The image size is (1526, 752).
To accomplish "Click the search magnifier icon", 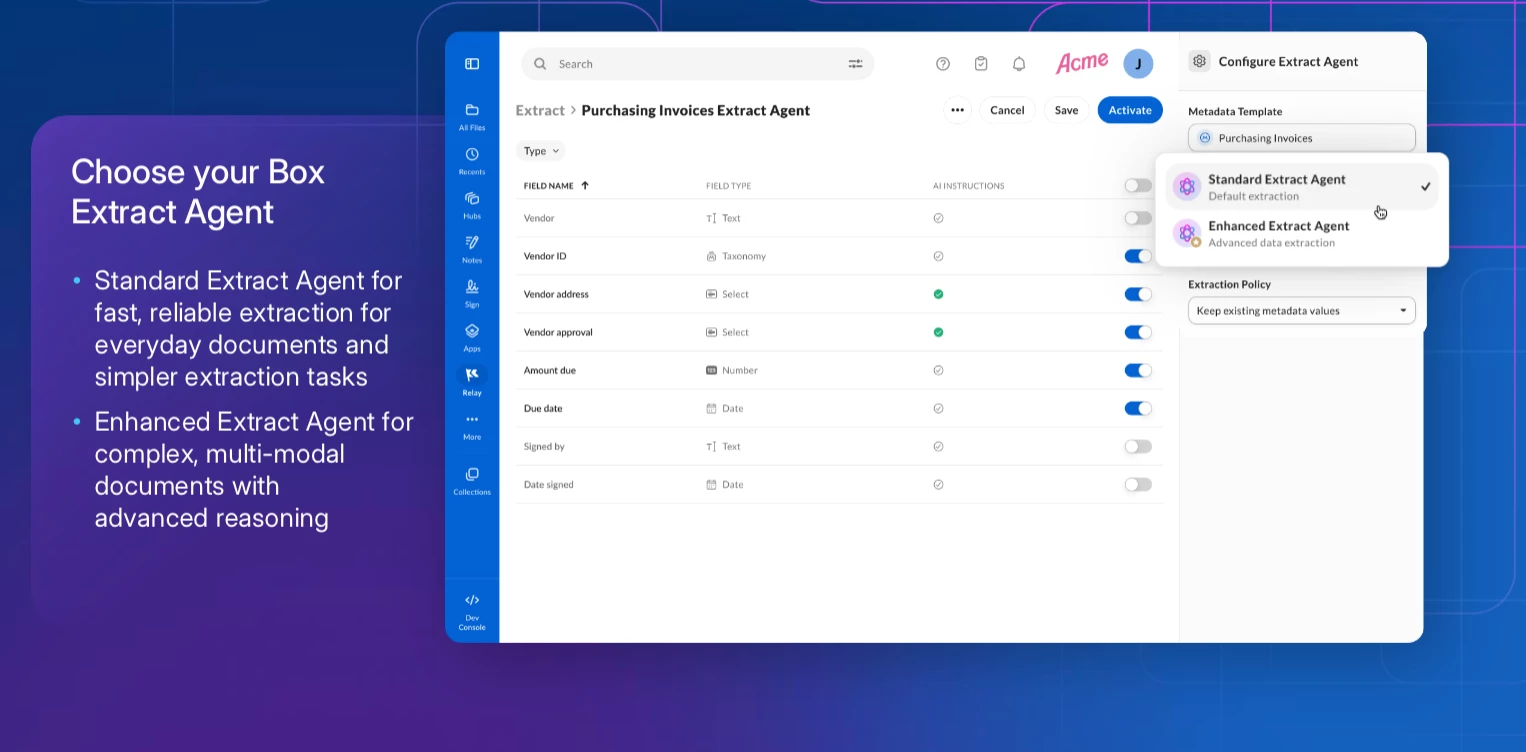I will click(x=540, y=64).
